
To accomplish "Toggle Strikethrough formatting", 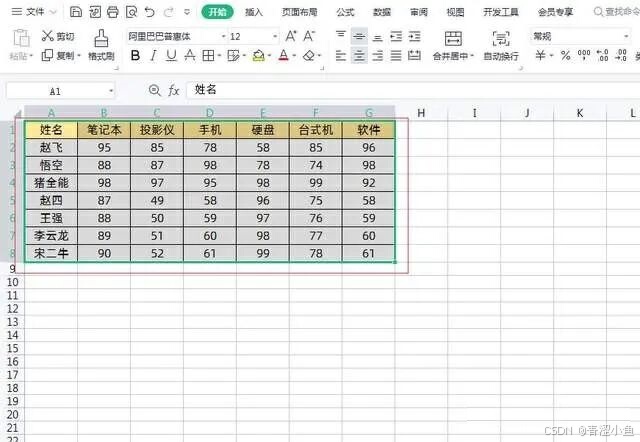I will tap(190, 55).
